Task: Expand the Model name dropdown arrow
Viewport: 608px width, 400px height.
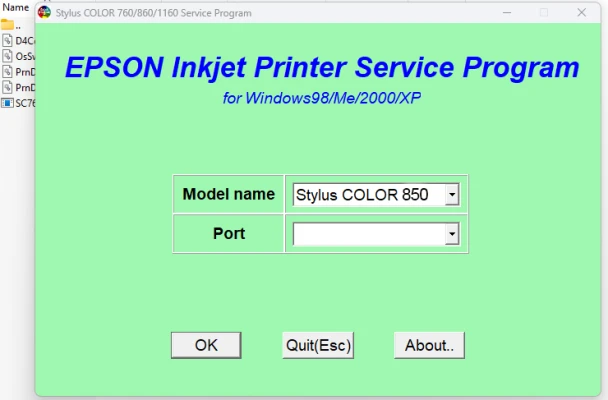Action: tap(452, 194)
